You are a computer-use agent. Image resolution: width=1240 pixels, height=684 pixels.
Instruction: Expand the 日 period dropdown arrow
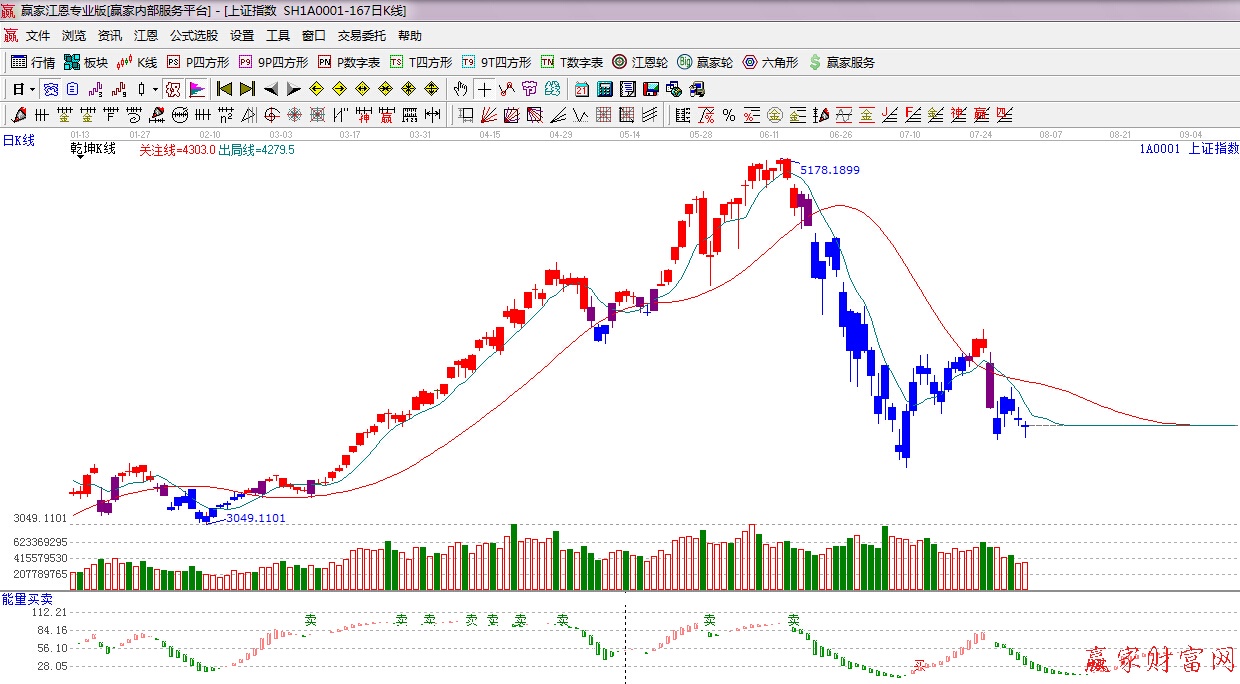coord(32,89)
